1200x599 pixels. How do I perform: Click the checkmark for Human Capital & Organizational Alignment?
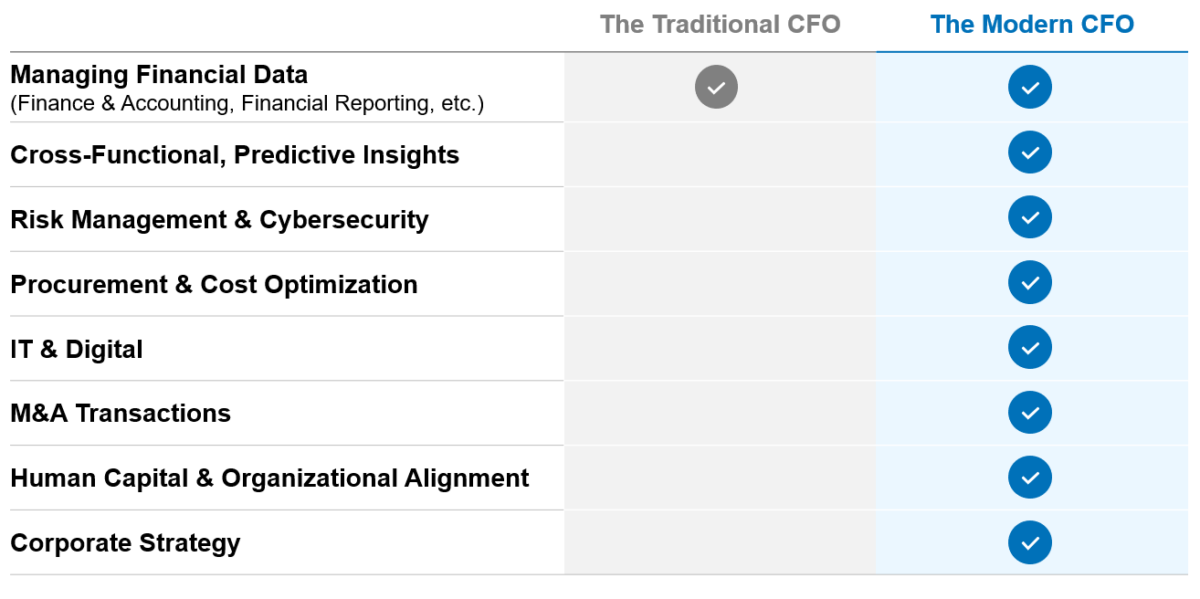pos(1030,477)
